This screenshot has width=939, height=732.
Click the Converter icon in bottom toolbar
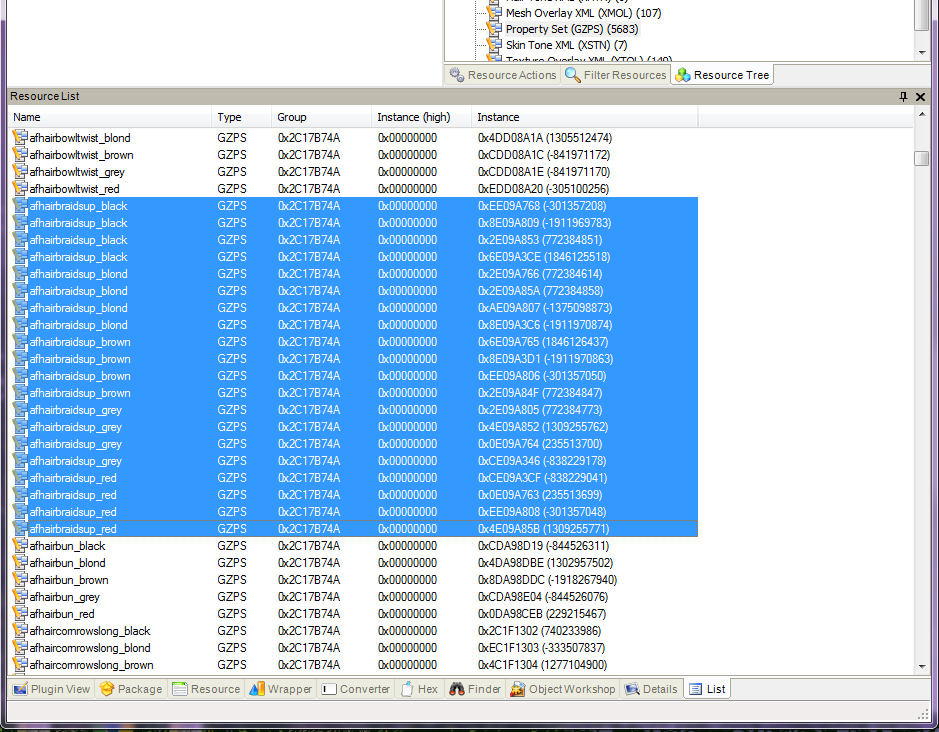(x=328, y=689)
